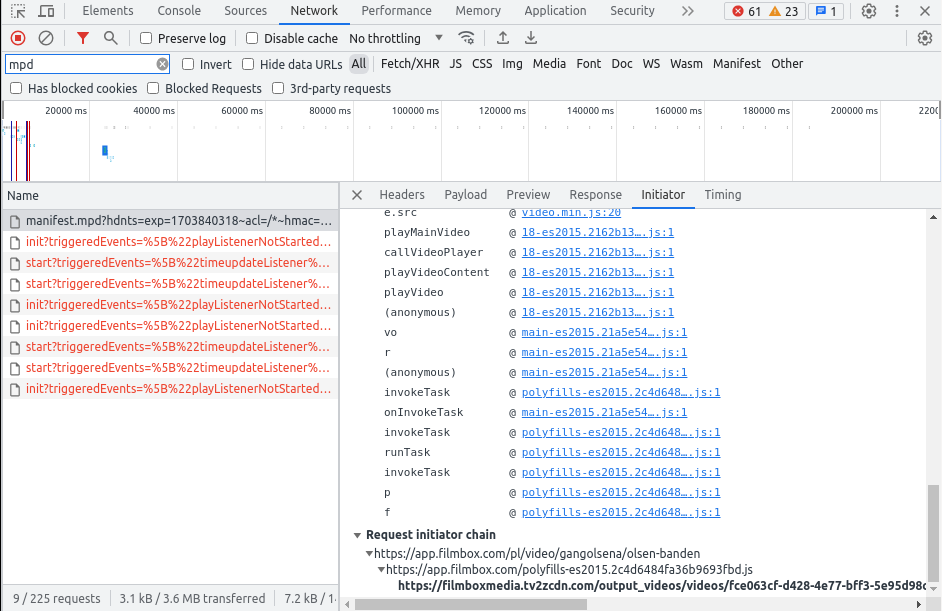The height and width of the screenshot is (611, 942).
Task: Activate the inspect element picker icon
Action: point(18,11)
